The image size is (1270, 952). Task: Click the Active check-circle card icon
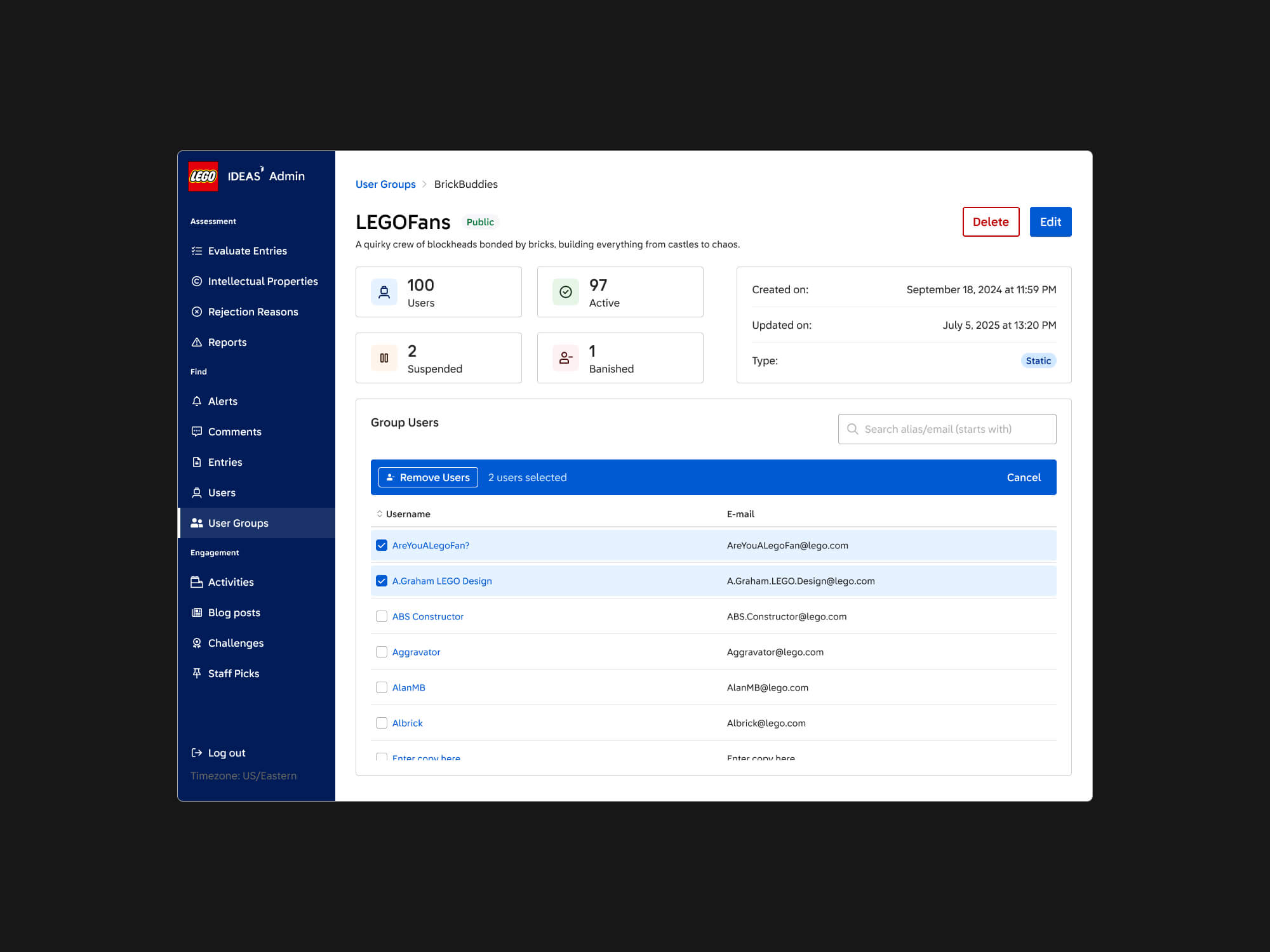click(566, 292)
